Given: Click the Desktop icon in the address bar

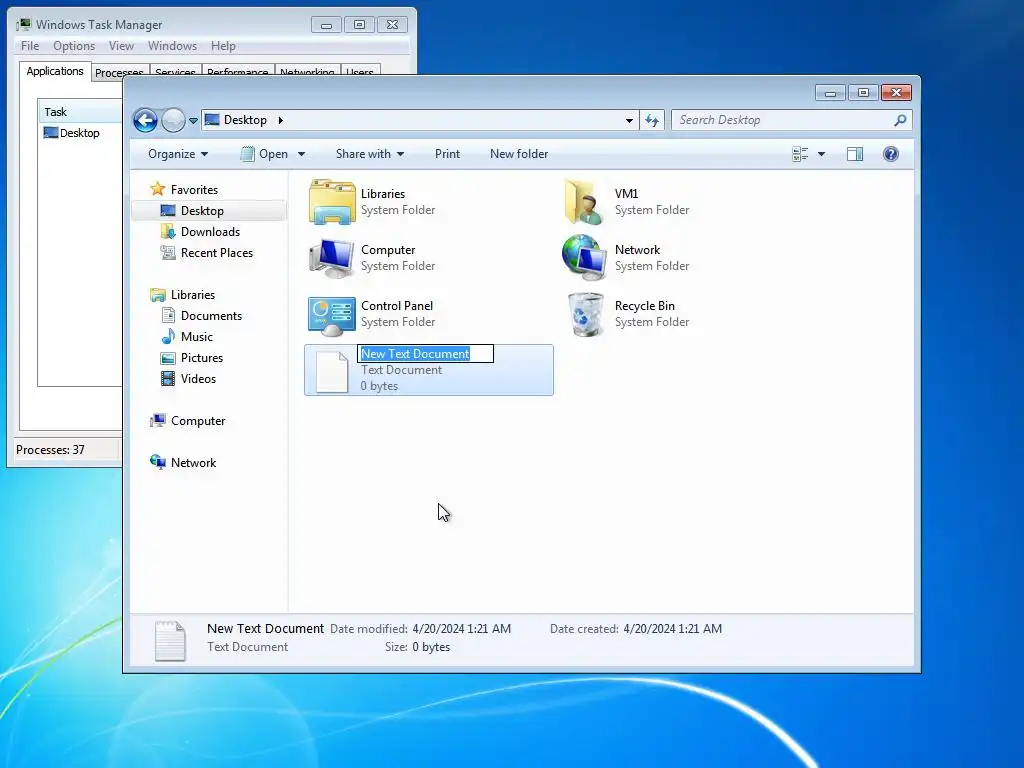Looking at the screenshot, I should click(212, 120).
